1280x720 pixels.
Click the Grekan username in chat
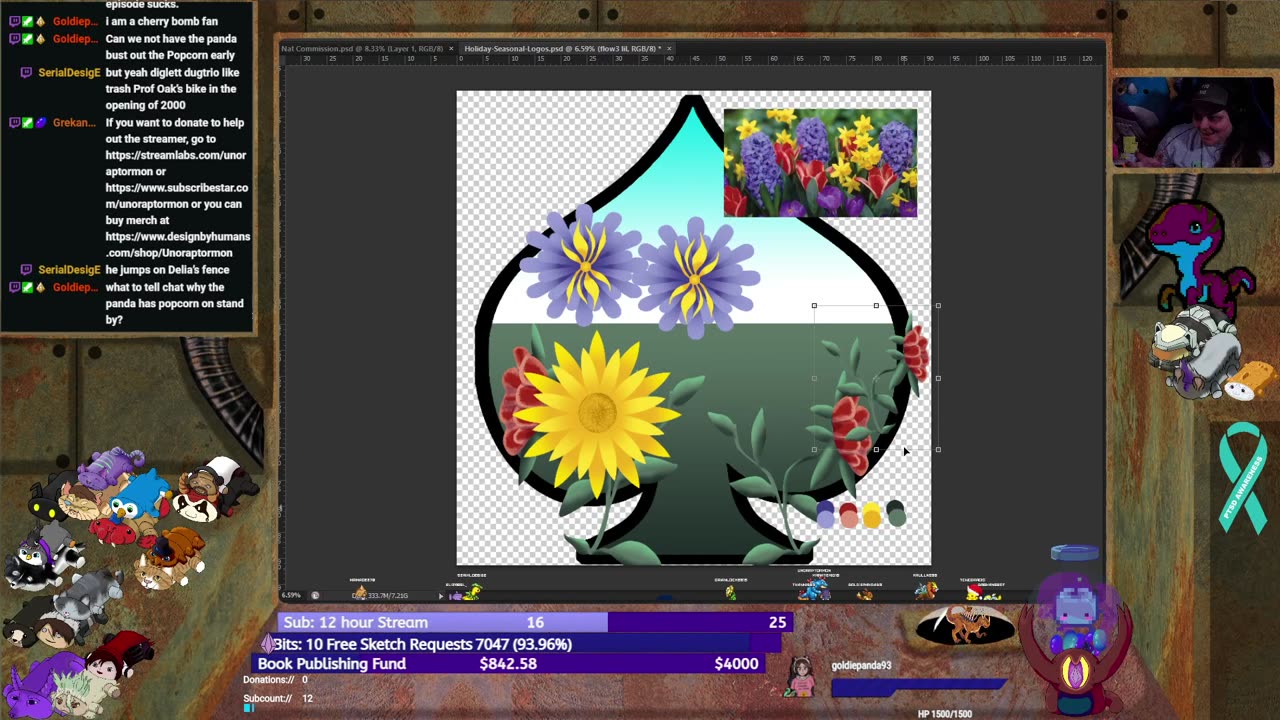click(x=74, y=123)
